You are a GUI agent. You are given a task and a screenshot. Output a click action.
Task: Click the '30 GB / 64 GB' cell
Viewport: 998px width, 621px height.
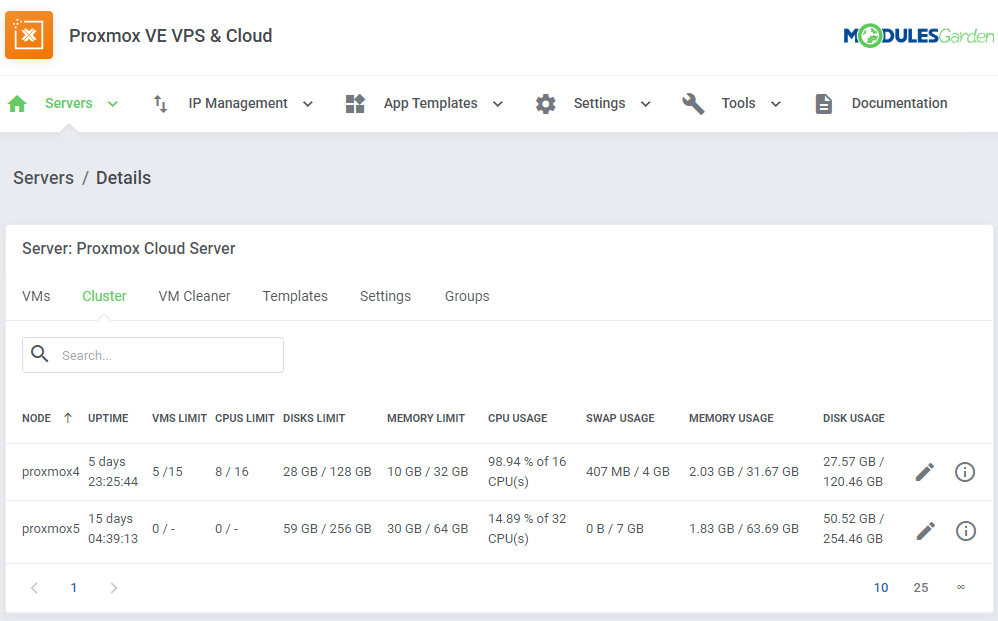tap(427, 529)
